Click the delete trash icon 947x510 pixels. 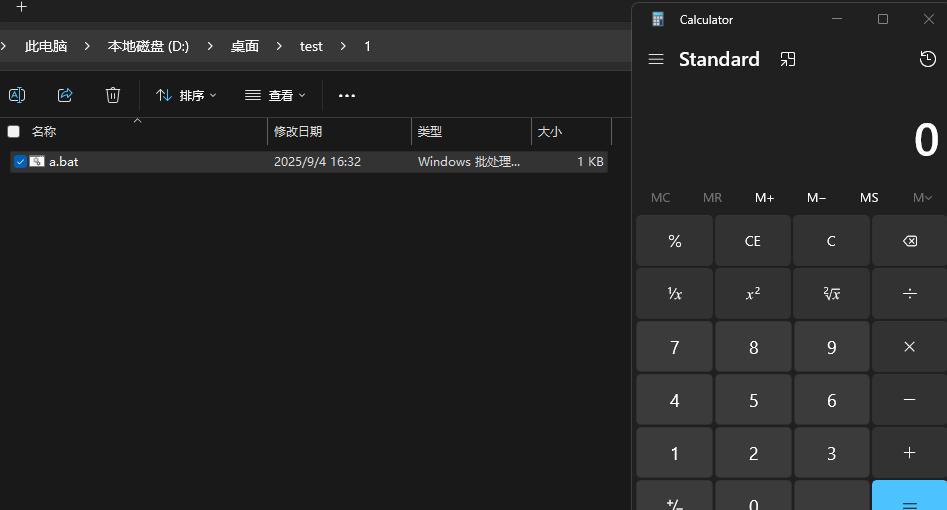tap(113, 95)
